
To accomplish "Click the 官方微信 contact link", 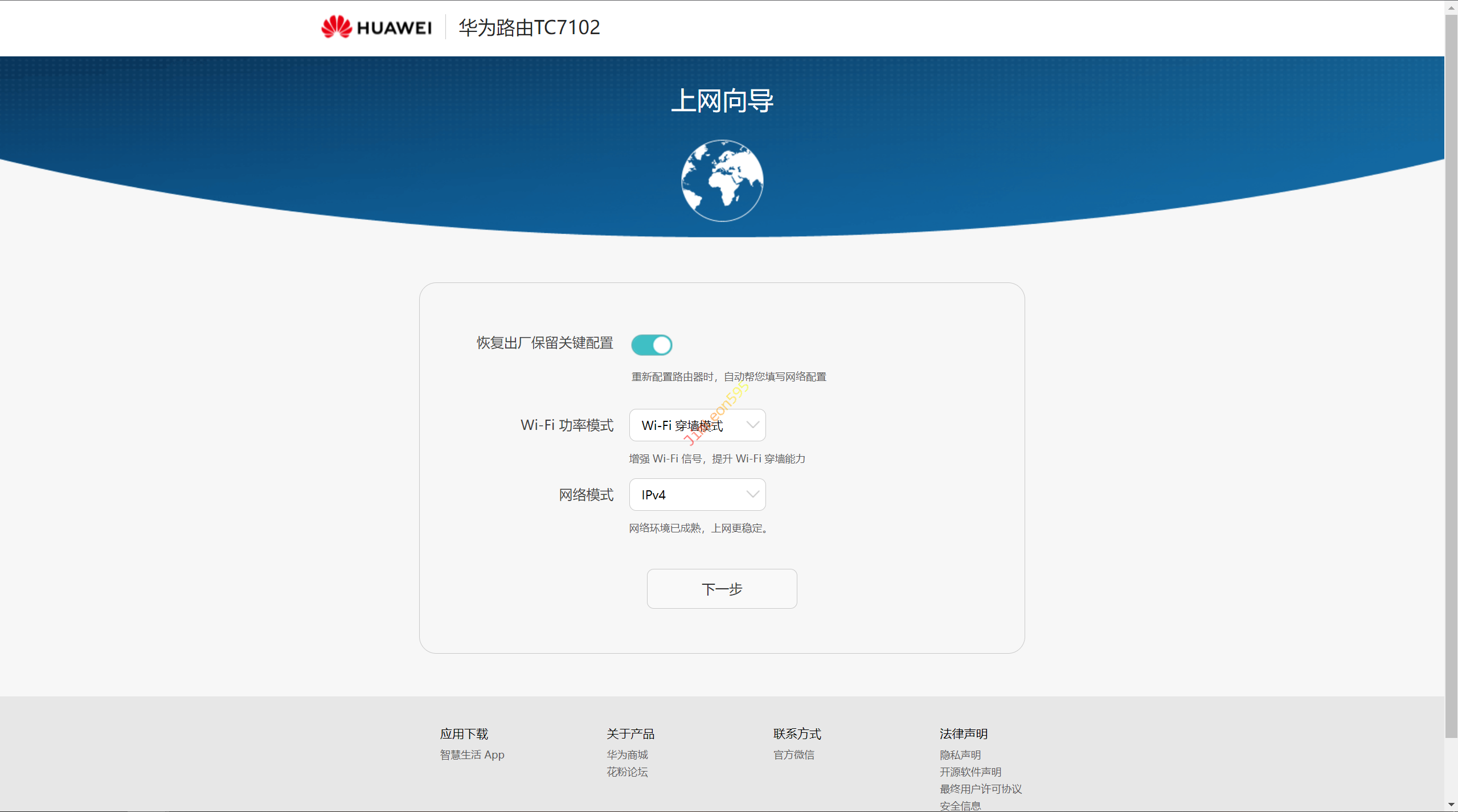I will pyautogui.click(x=793, y=755).
